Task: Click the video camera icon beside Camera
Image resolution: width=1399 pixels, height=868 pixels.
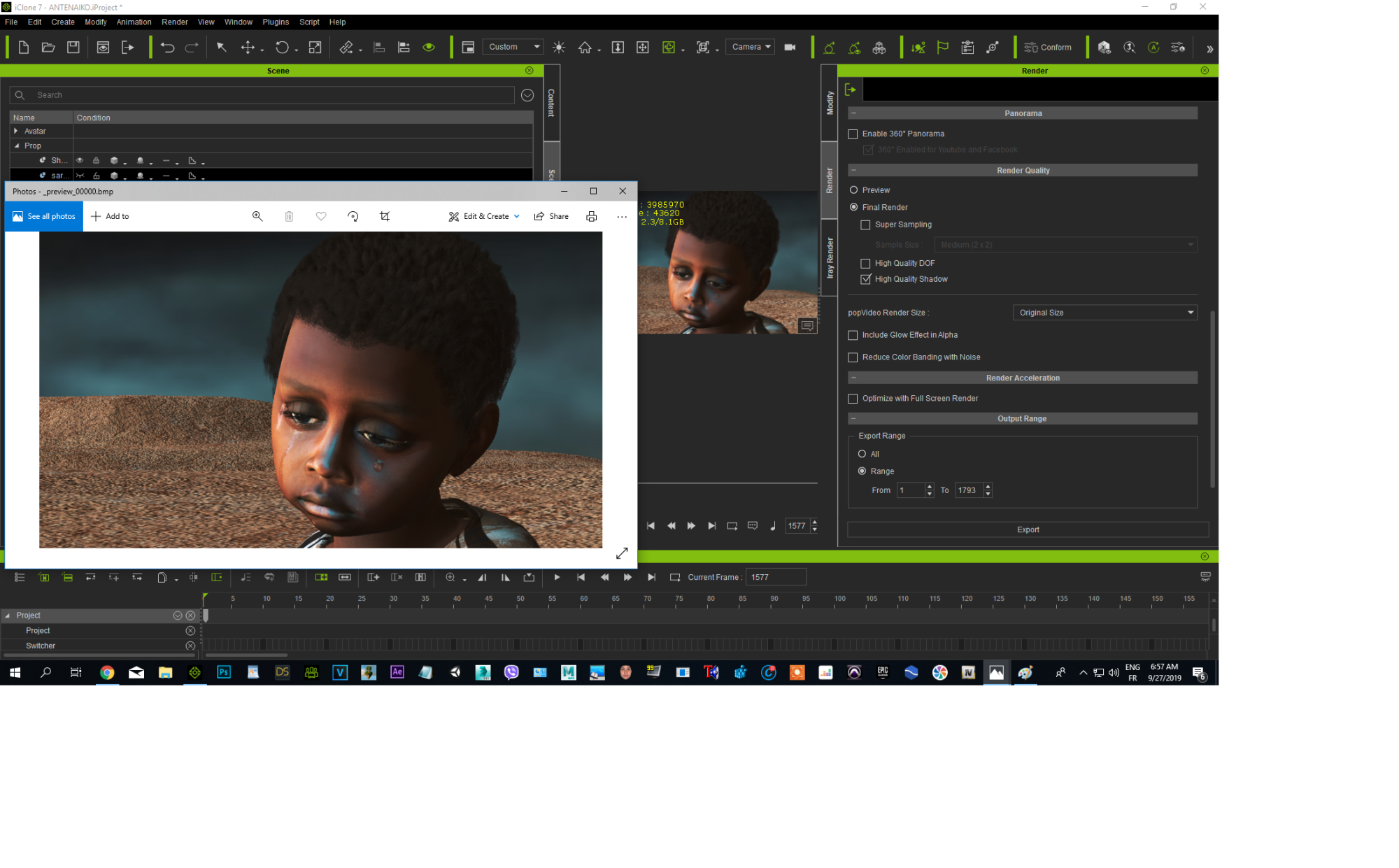Action: pos(790,48)
